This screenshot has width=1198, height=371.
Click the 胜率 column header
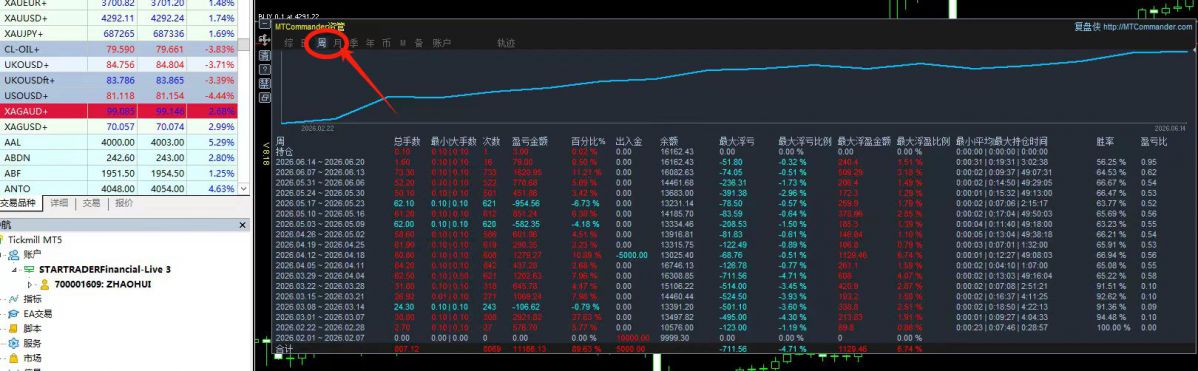[x=1105, y=141]
